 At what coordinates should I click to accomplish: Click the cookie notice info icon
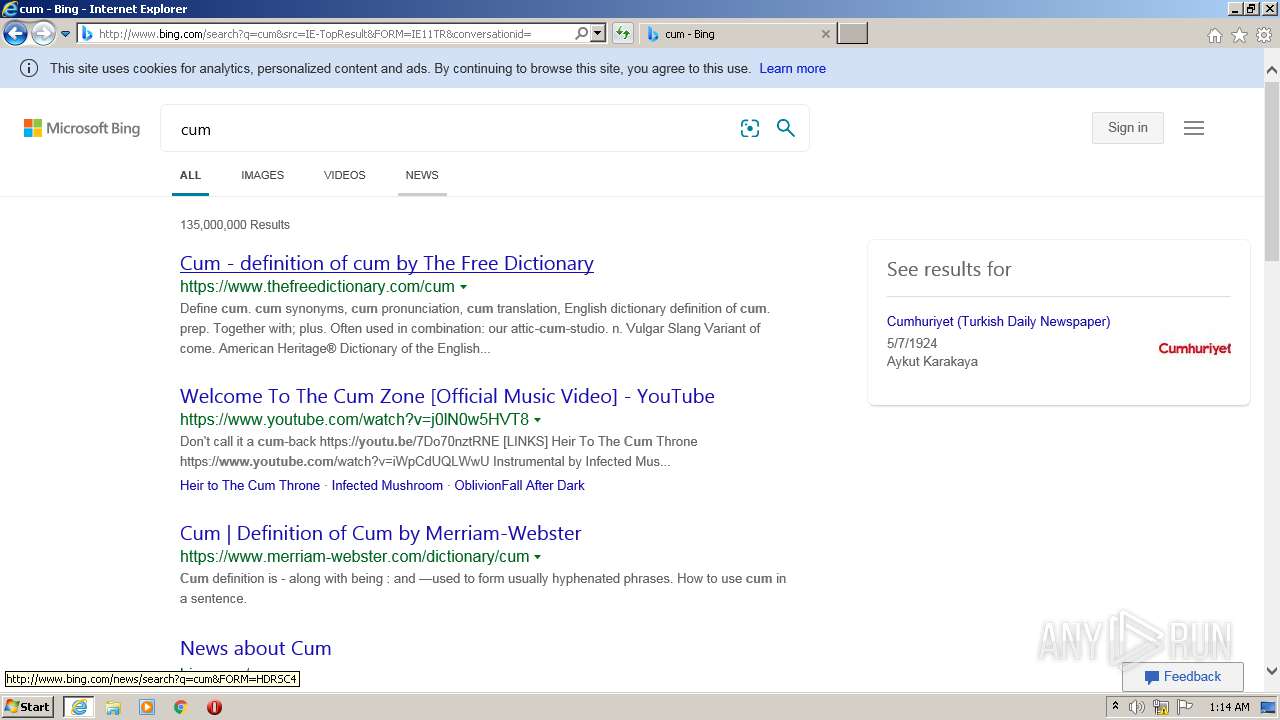[x=29, y=69]
